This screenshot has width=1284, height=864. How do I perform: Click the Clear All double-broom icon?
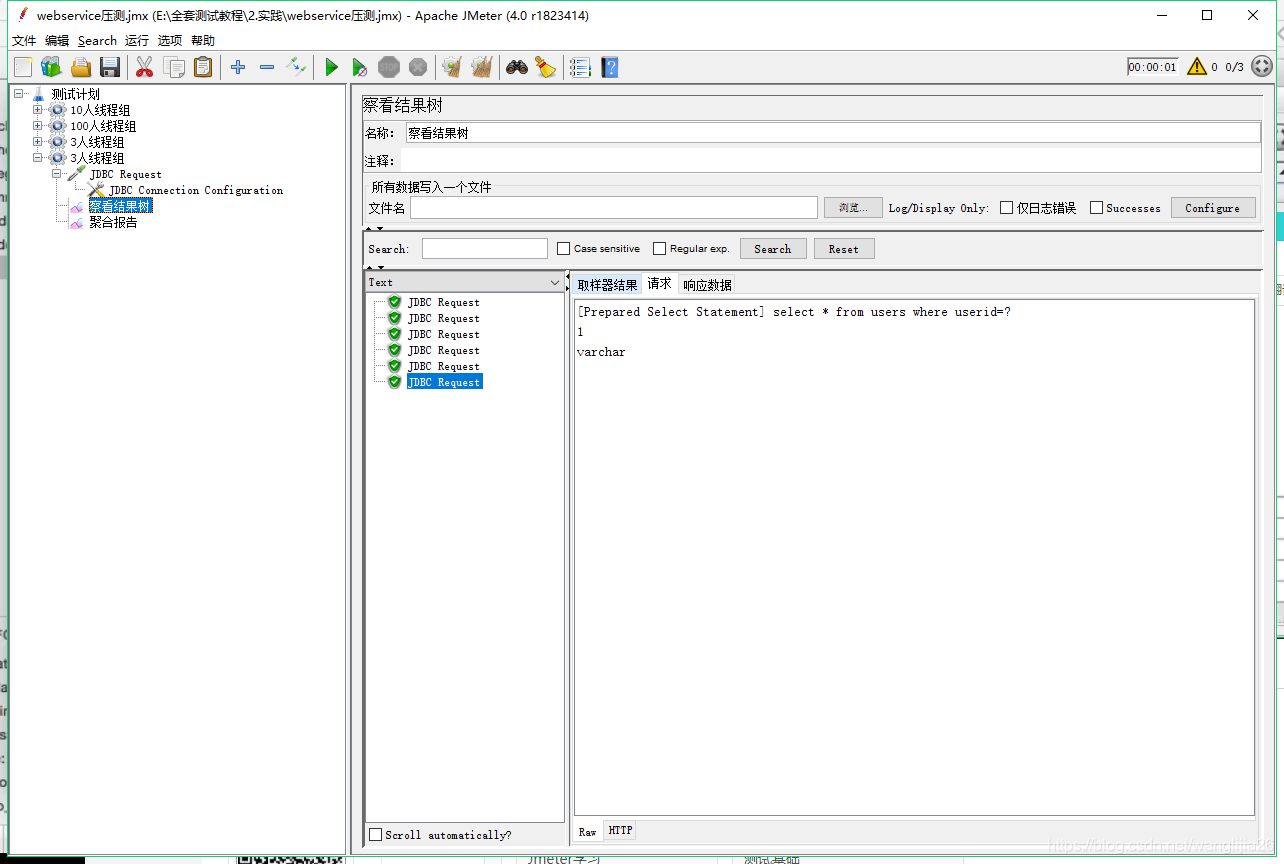tap(482, 67)
